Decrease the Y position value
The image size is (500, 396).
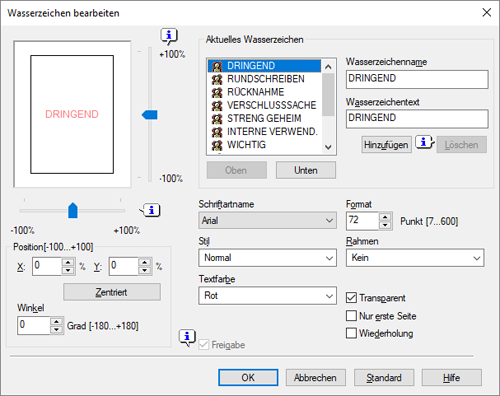tap(145, 270)
